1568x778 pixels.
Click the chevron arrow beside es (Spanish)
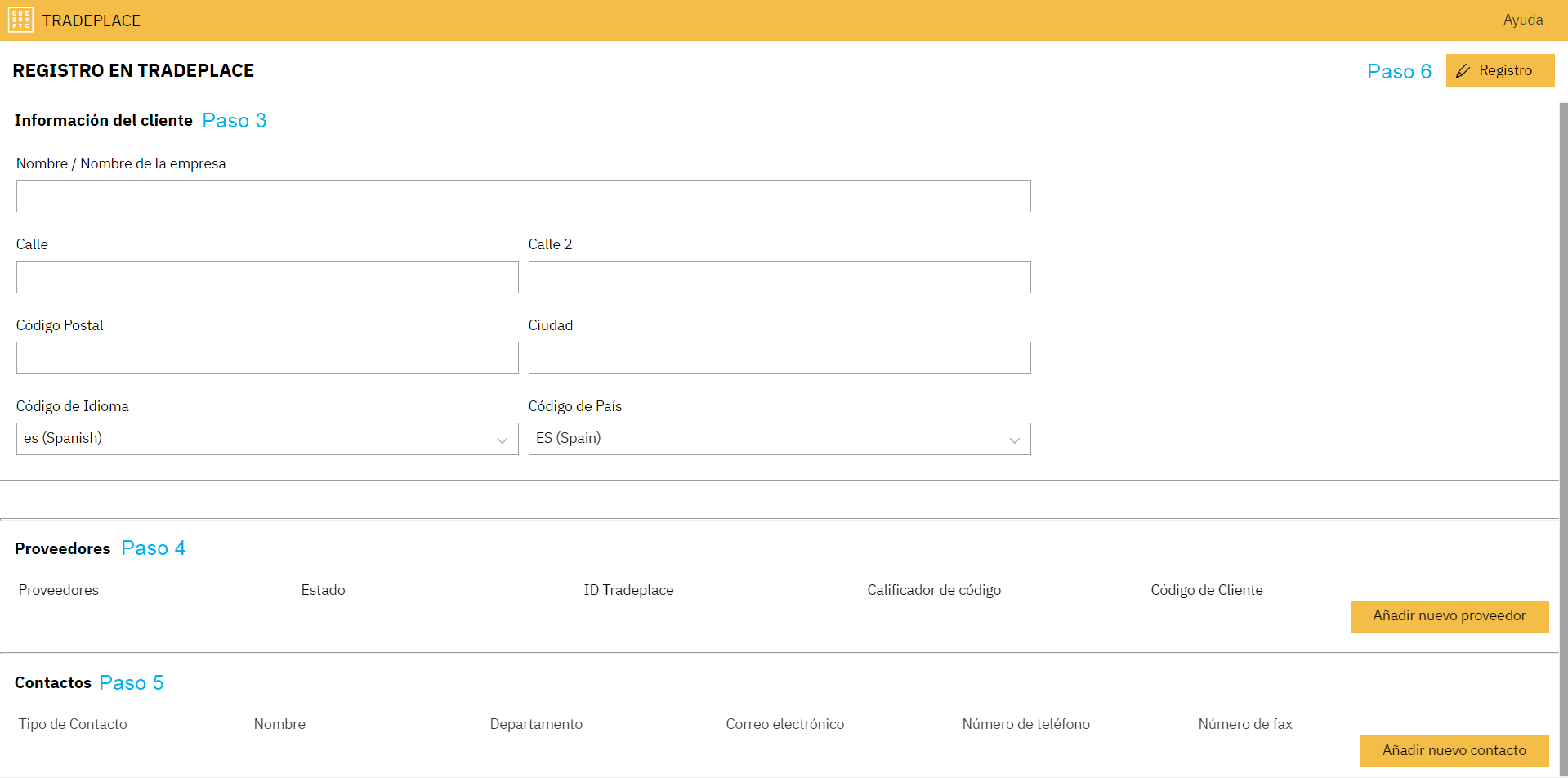coord(502,440)
